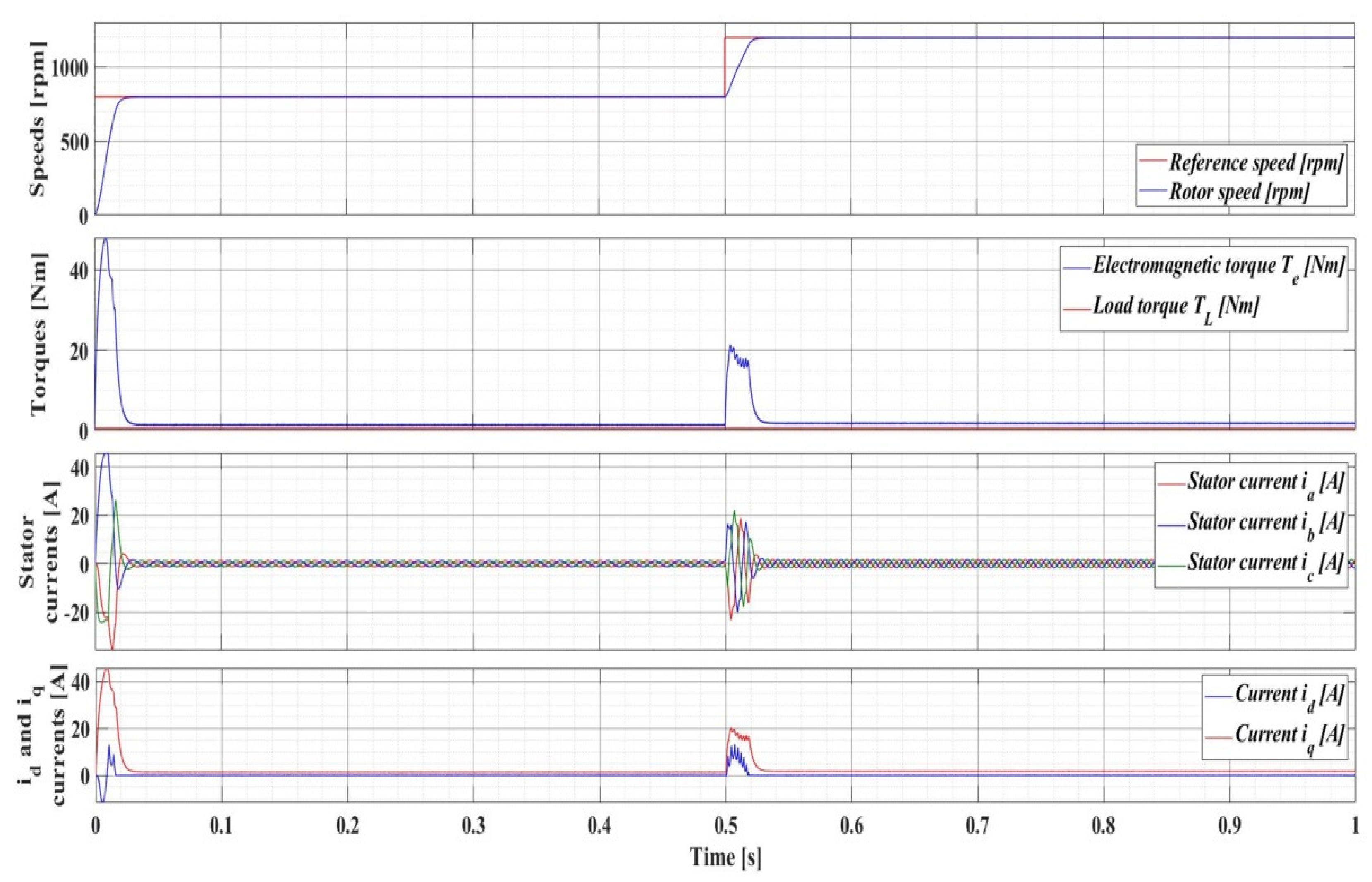Click the 0.1 tick on time axis
This screenshot has height=882, width=1372.
(221, 825)
